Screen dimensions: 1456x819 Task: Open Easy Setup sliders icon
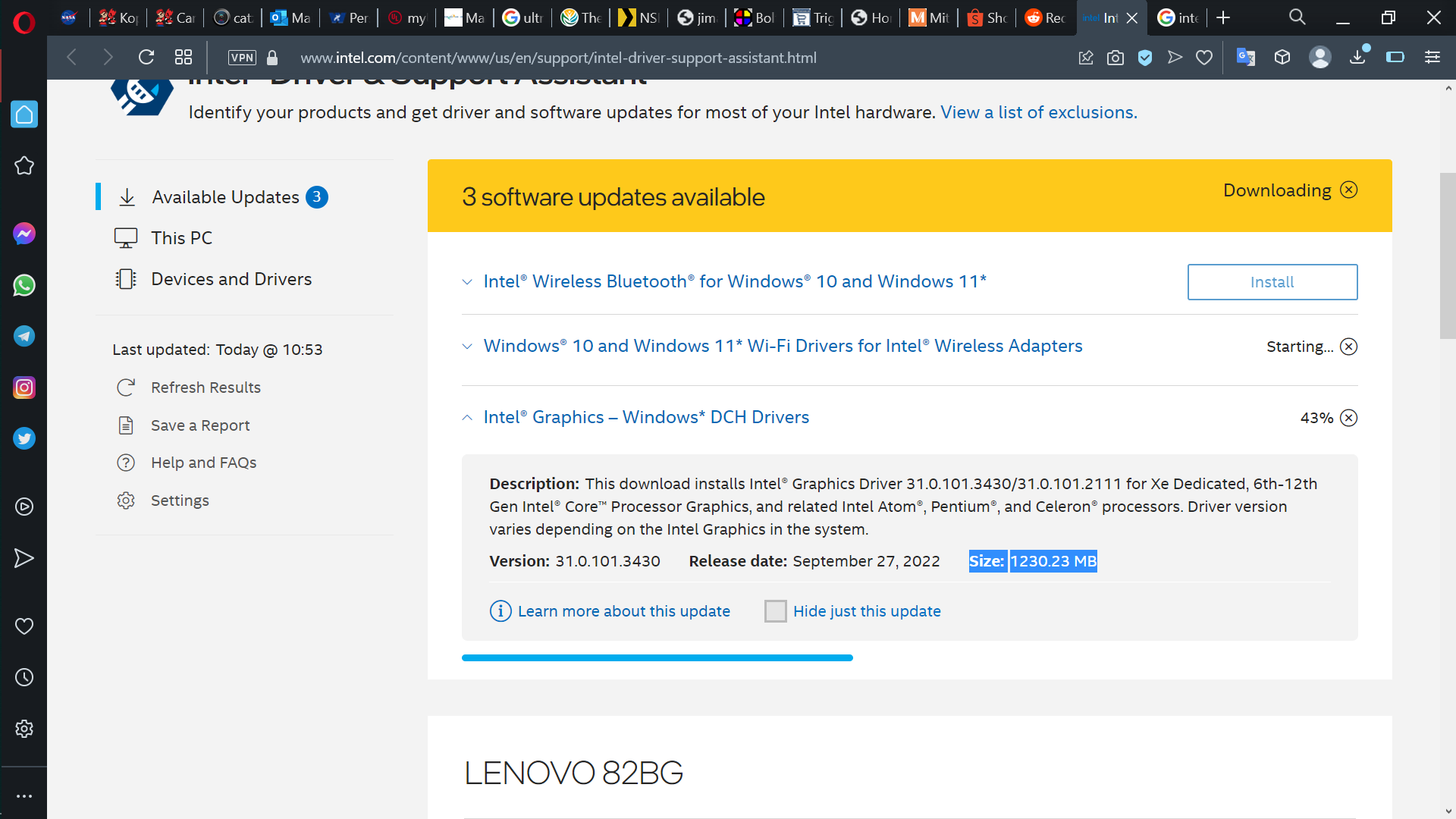click(1432, 57)
